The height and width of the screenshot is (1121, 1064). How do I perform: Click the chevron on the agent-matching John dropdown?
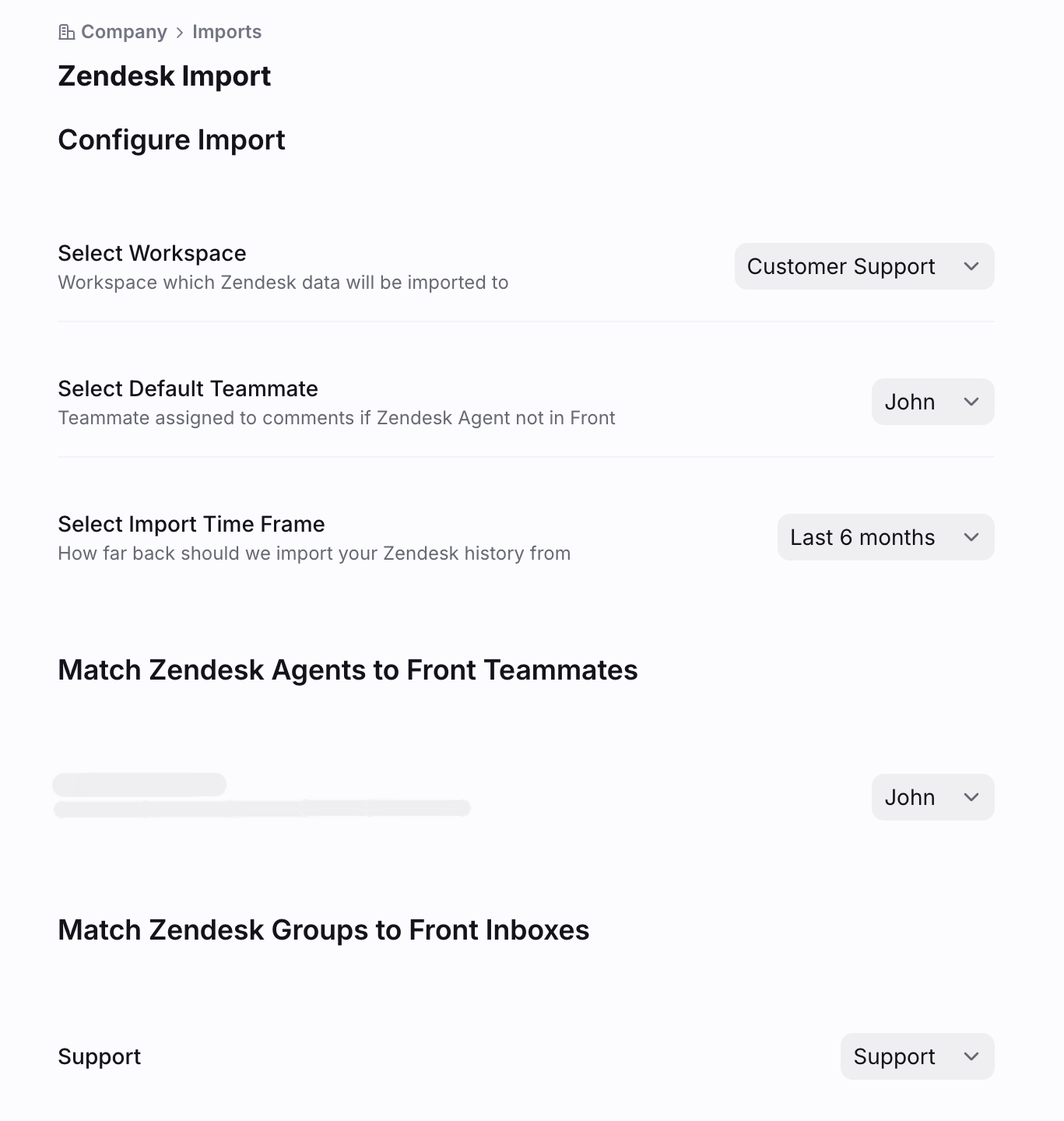click(x=971, y=797)
